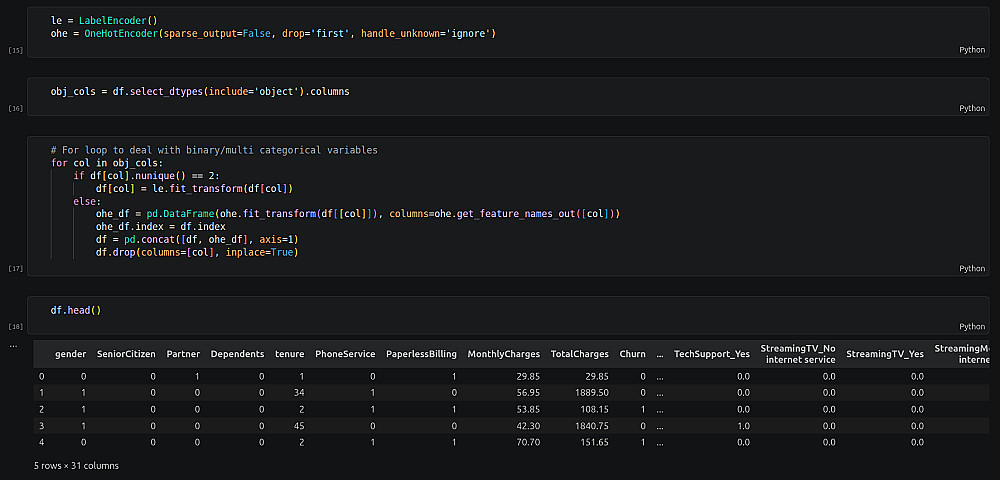Image resolution: width=1000 pixels, height=480 pixels.
Task: Click the row index 3 in the dataframe
Action: 41,425
